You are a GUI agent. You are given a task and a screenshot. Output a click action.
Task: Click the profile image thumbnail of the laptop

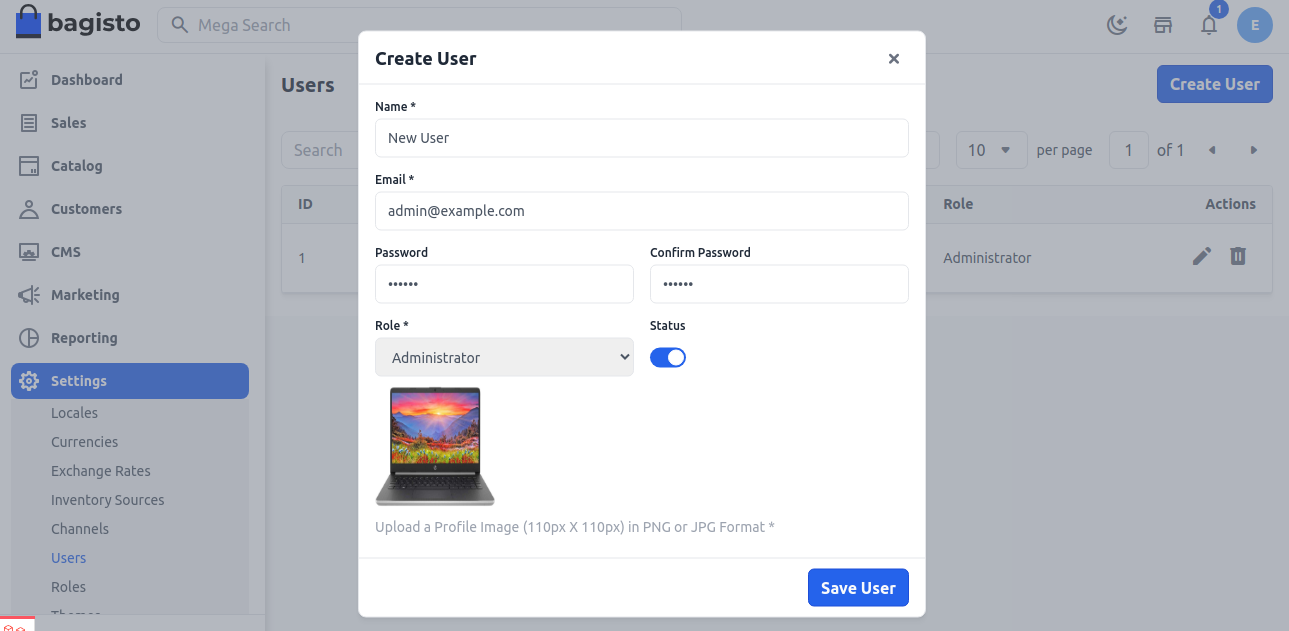pos(435,445)
